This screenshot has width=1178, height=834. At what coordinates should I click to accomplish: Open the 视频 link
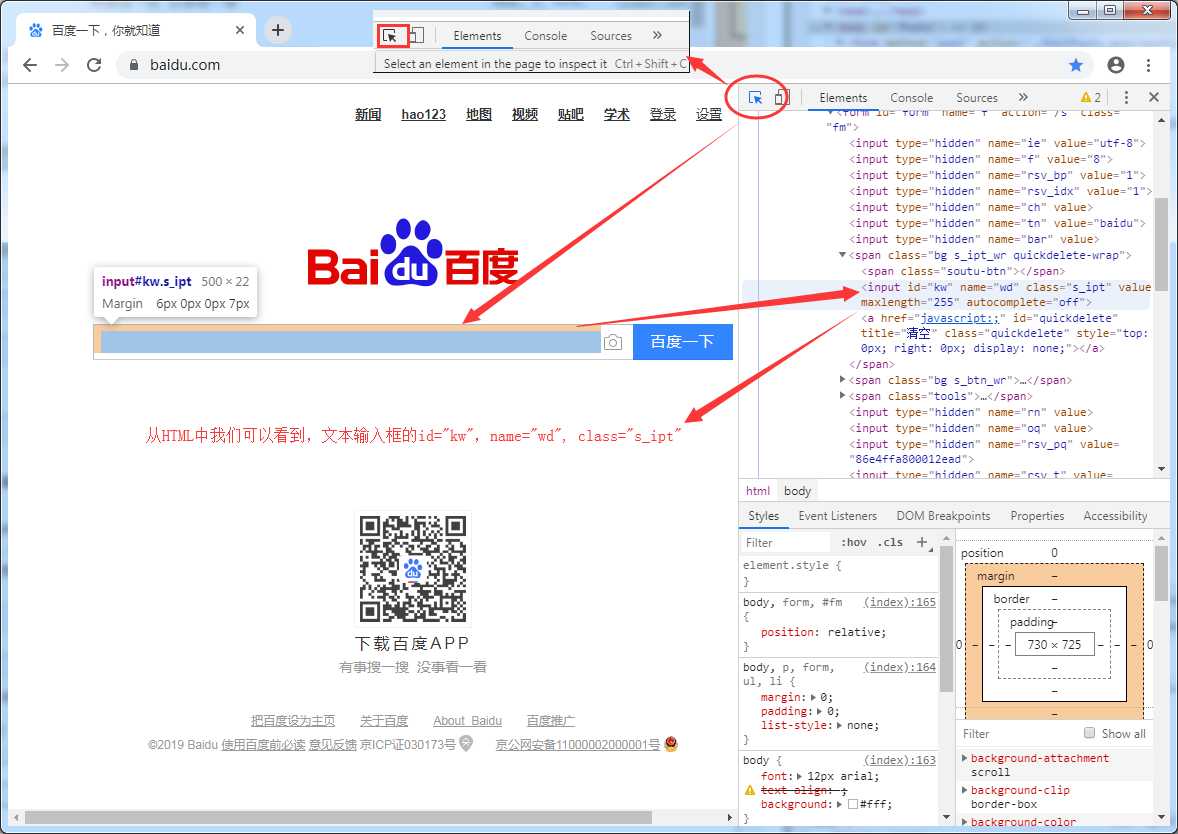click(x=525, y=114)
